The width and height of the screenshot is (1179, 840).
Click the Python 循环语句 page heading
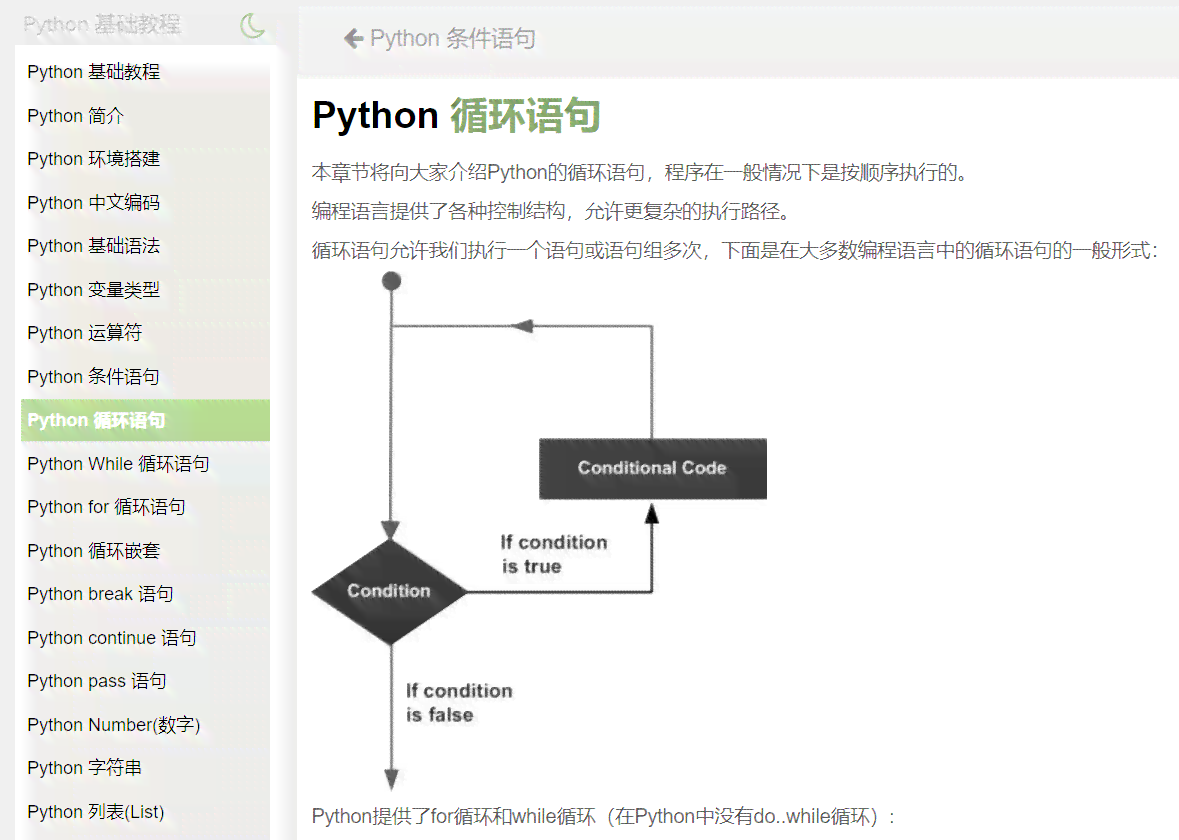tap(456, 116)
